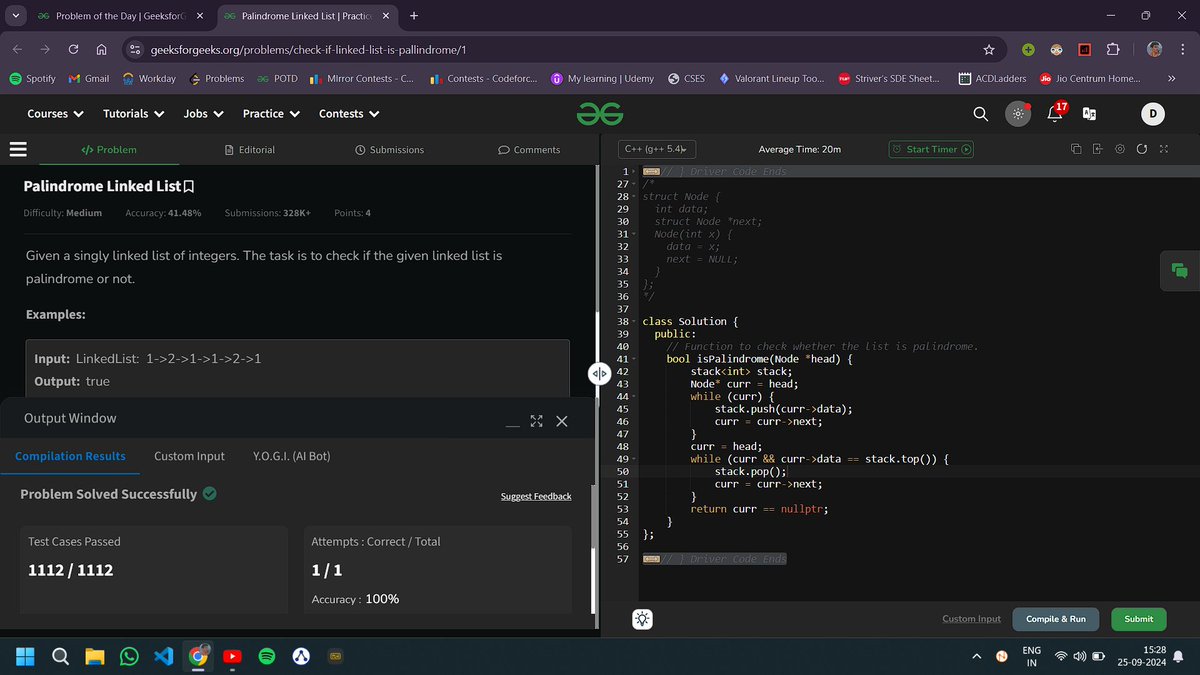
Task: Open the Y.O.G.I. (AI Bot) tab
Action: pos(291,456)
